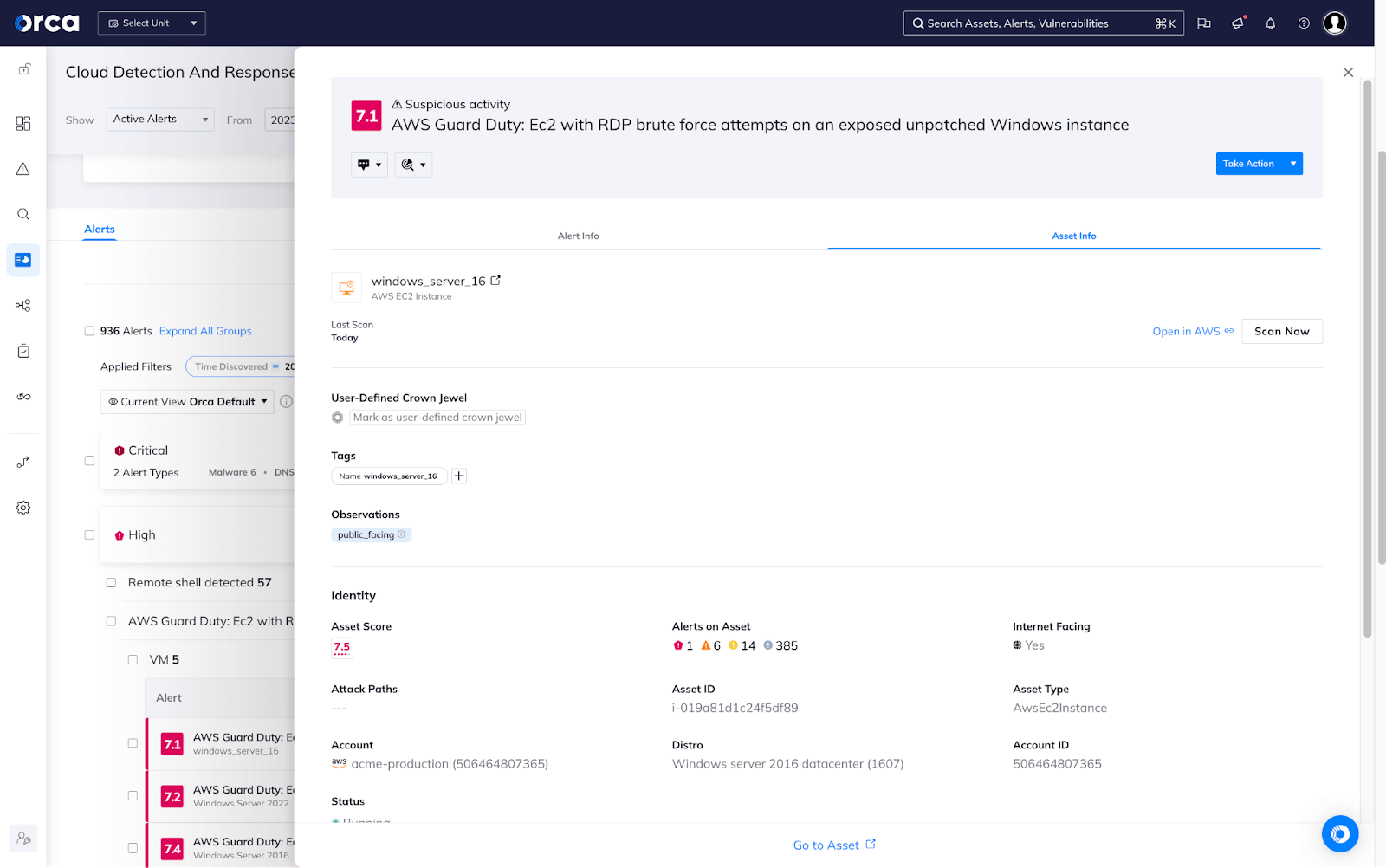Image resolution: width=1386 pixels, height=868 pixels.
Task: Select the compliance clipboard icon in sidebar
Action: coord(23,351)
